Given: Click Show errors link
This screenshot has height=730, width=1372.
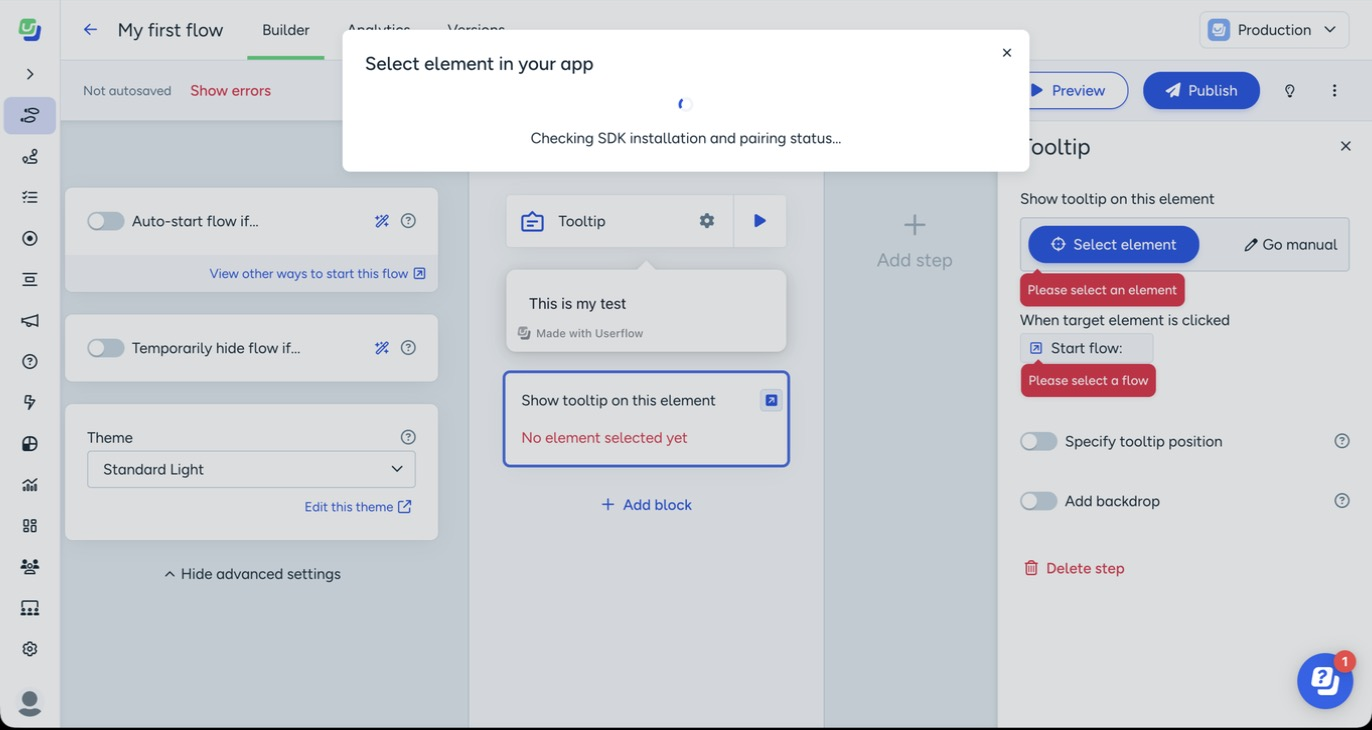Looking at the screenshot, I should [x=230, y=90].
